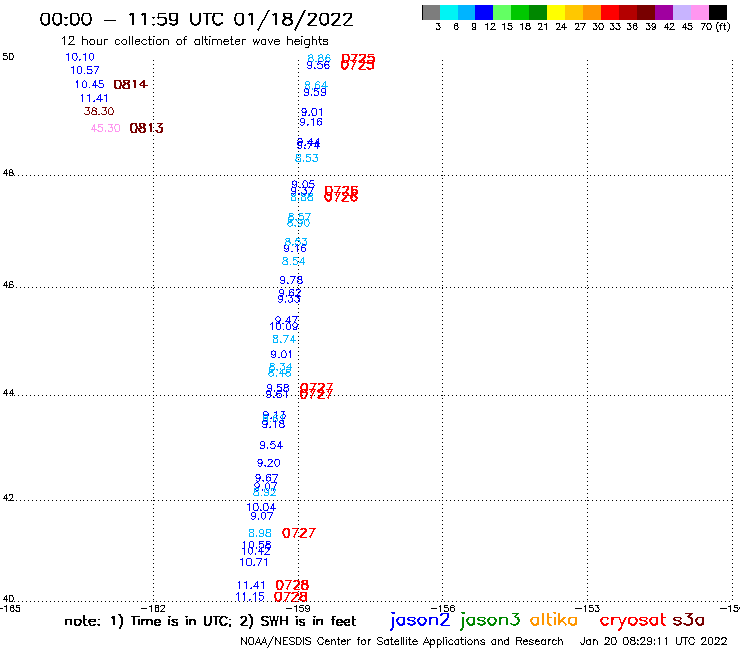Select the 'Jan 20 08:29:11 UTC 2022' timestamp
This screenshot has height=650, width=740.
654,641
